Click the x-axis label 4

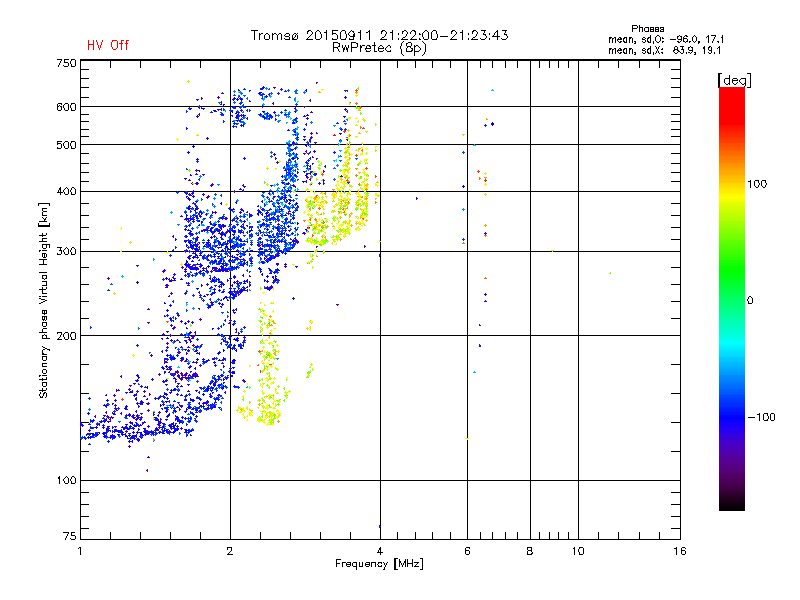[380, 551]
